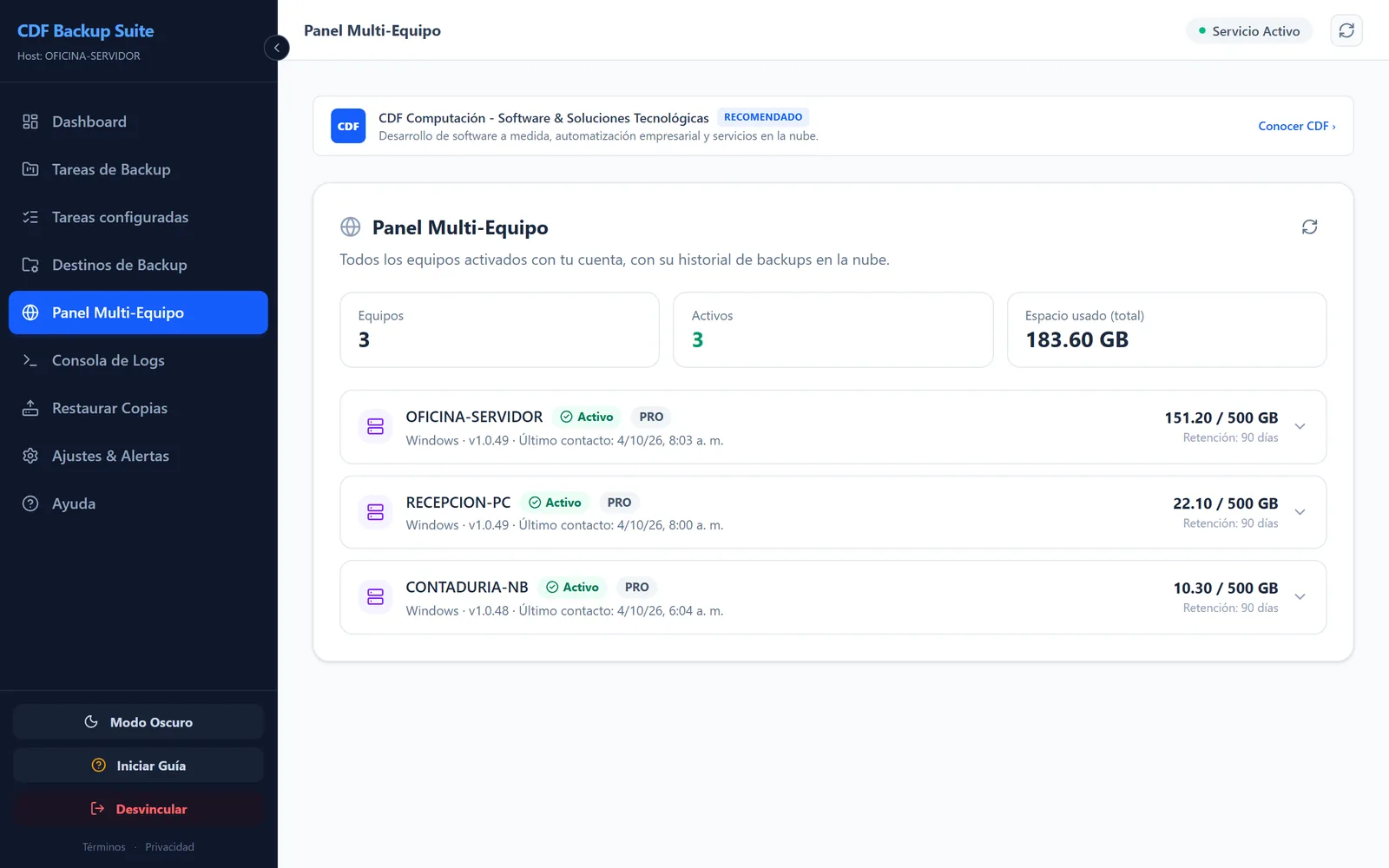The height and width of the screenshot is (868, 1389).
Task: Go to Restaurar Copias
Action: [138, 408]
